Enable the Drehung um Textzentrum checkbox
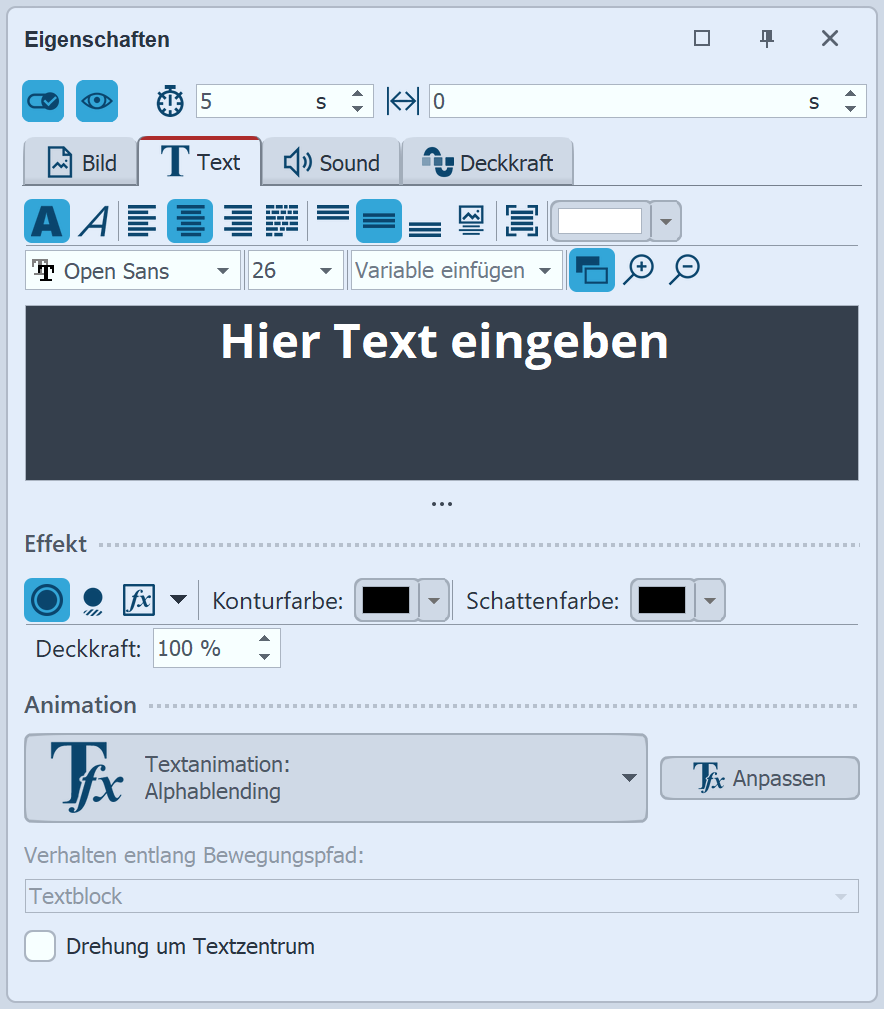Image resolution: width=884 pixels, height=1009 pixels. (39, 945)
